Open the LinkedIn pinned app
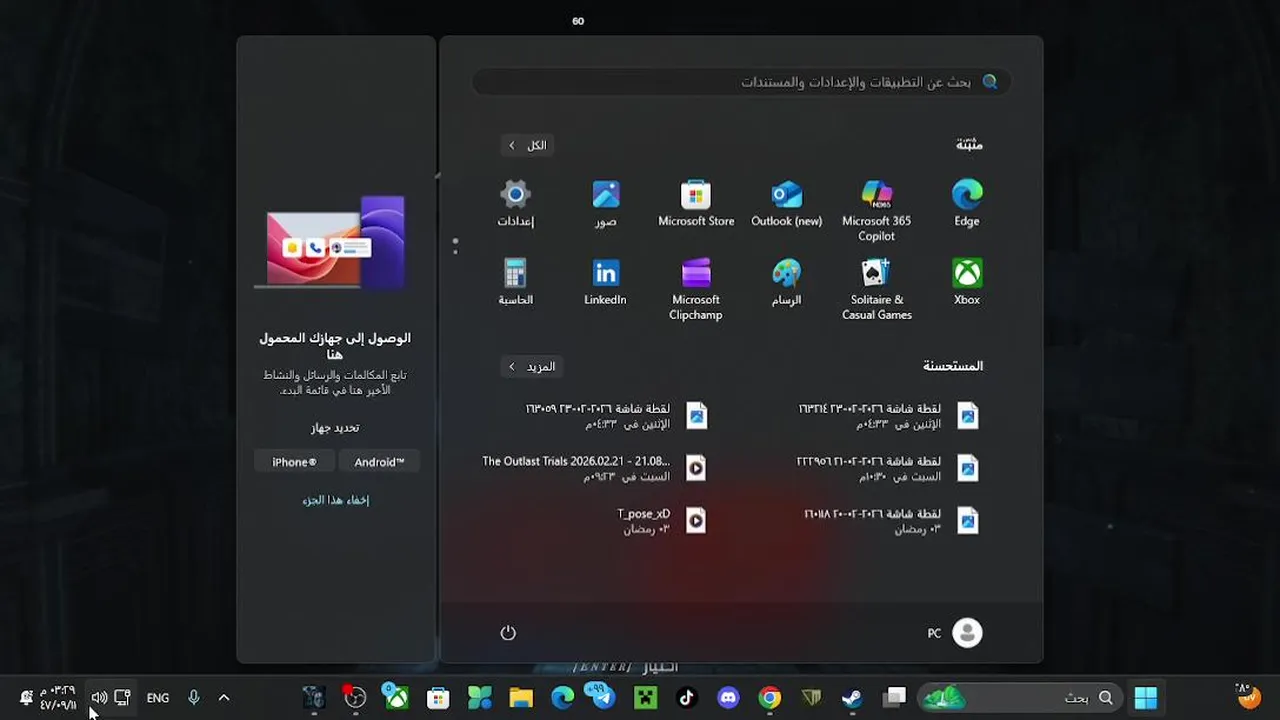 [606, 283]
